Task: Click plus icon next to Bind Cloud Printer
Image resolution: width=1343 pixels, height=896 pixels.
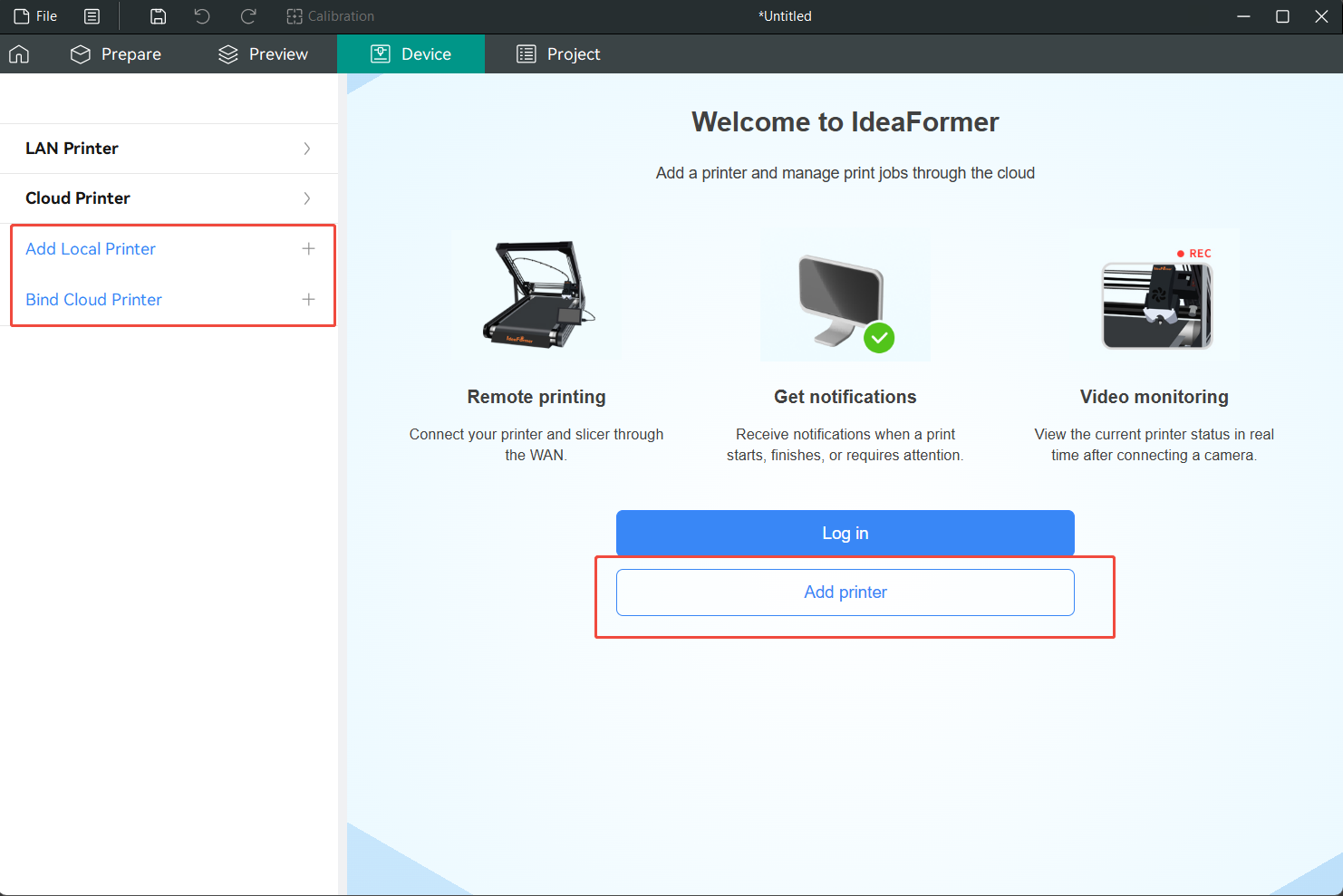Action: [308, 300]
